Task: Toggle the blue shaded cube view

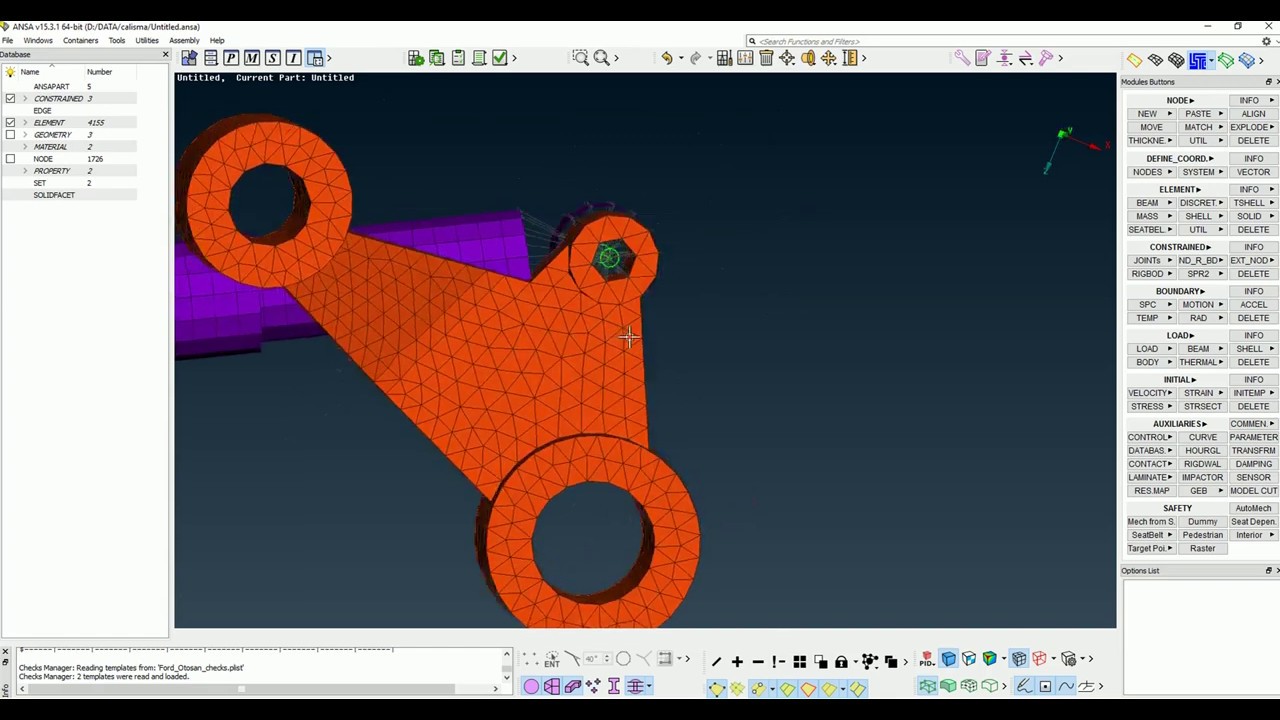Action: pyautogui.click(x=948, y=659)
